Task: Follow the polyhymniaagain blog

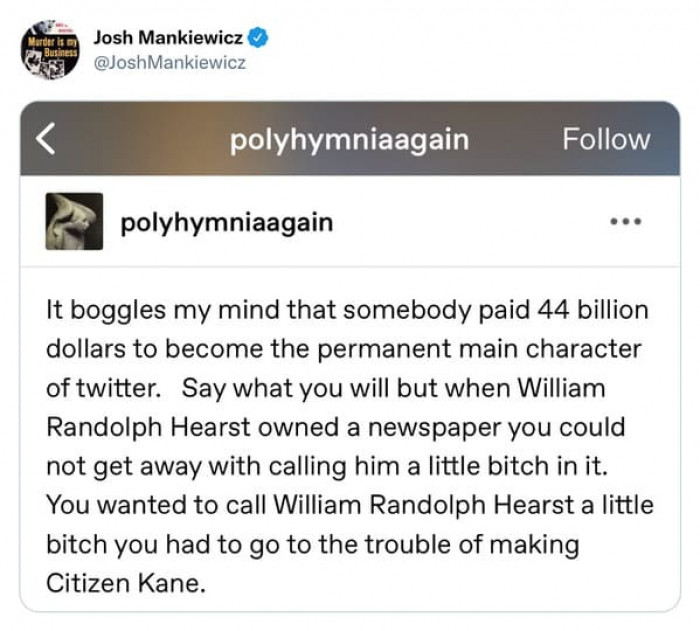Action: pyautogui.click(x=606, y=139)
